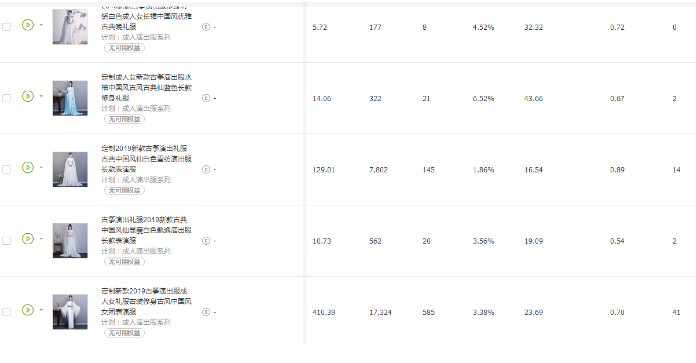This screenshot has height=363, width=696.
Task: Click green play status icon in 5.72 row
Action: 28,25
